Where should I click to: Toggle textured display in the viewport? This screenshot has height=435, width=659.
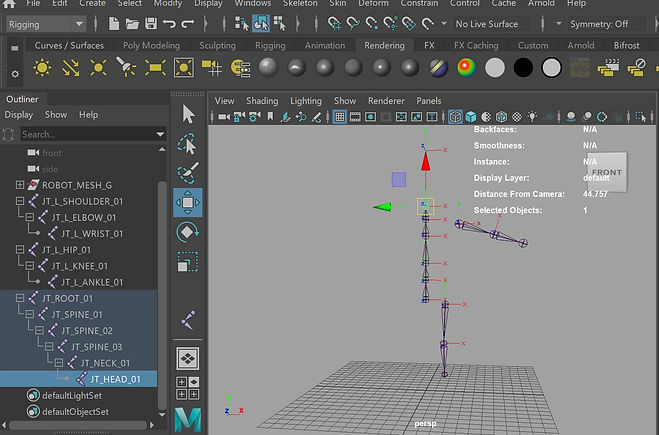517,117
